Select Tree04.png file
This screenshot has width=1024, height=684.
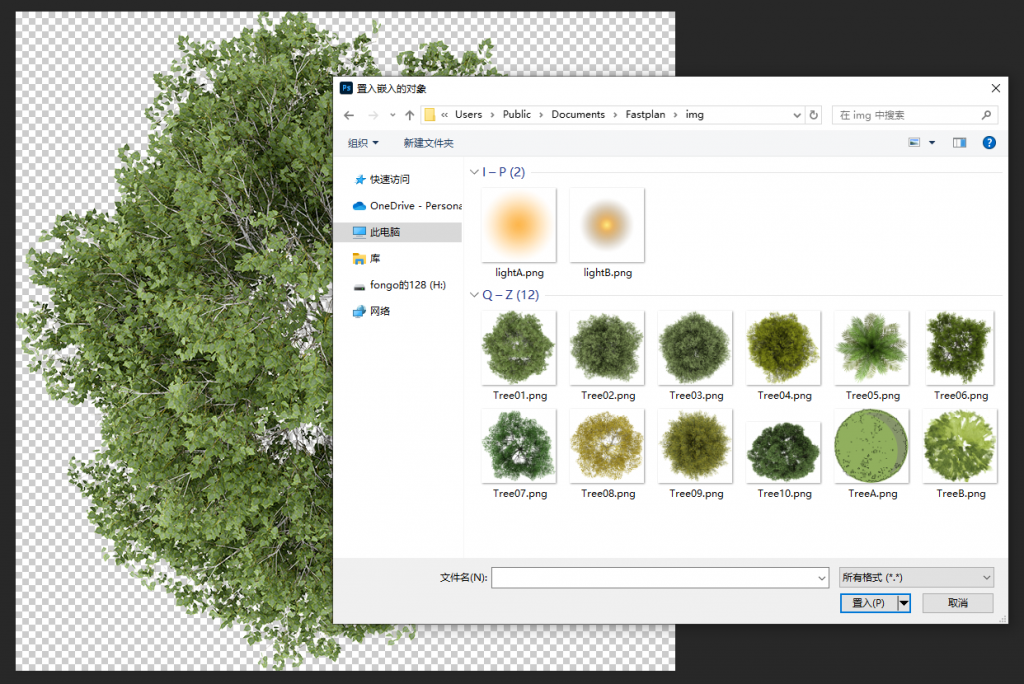(x=784, y=356)
